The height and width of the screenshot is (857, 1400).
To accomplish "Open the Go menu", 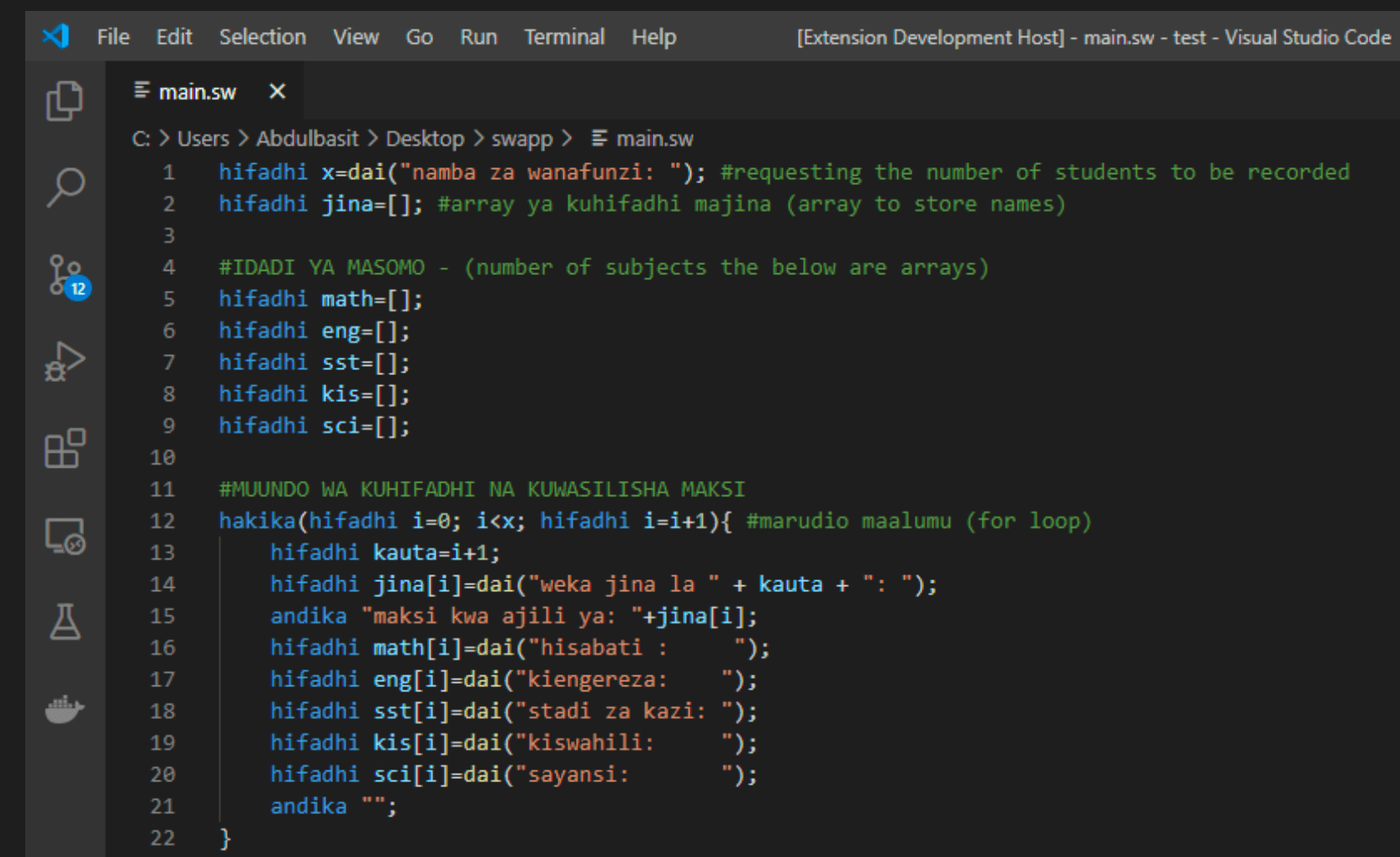I will 419,37.
